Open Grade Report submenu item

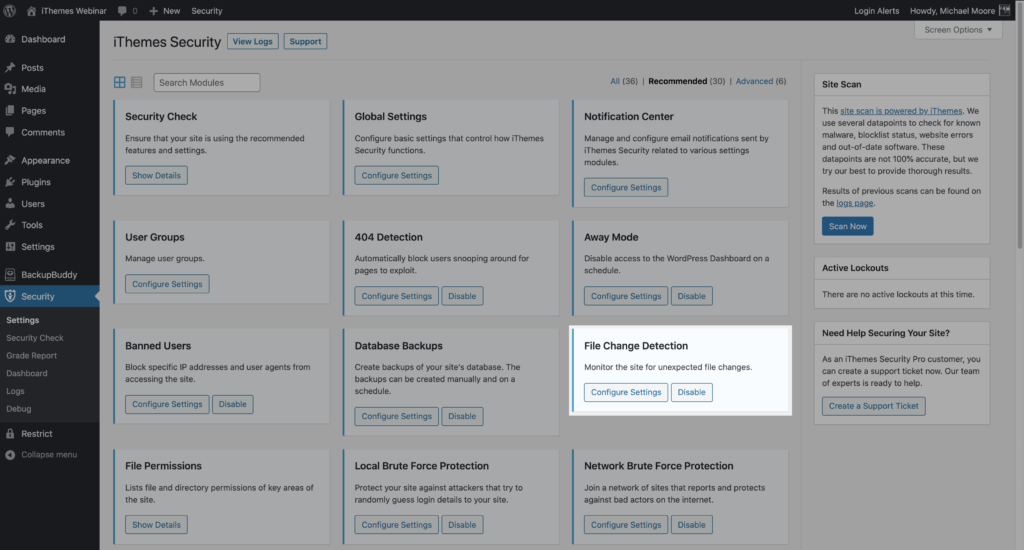click(31, 355)
